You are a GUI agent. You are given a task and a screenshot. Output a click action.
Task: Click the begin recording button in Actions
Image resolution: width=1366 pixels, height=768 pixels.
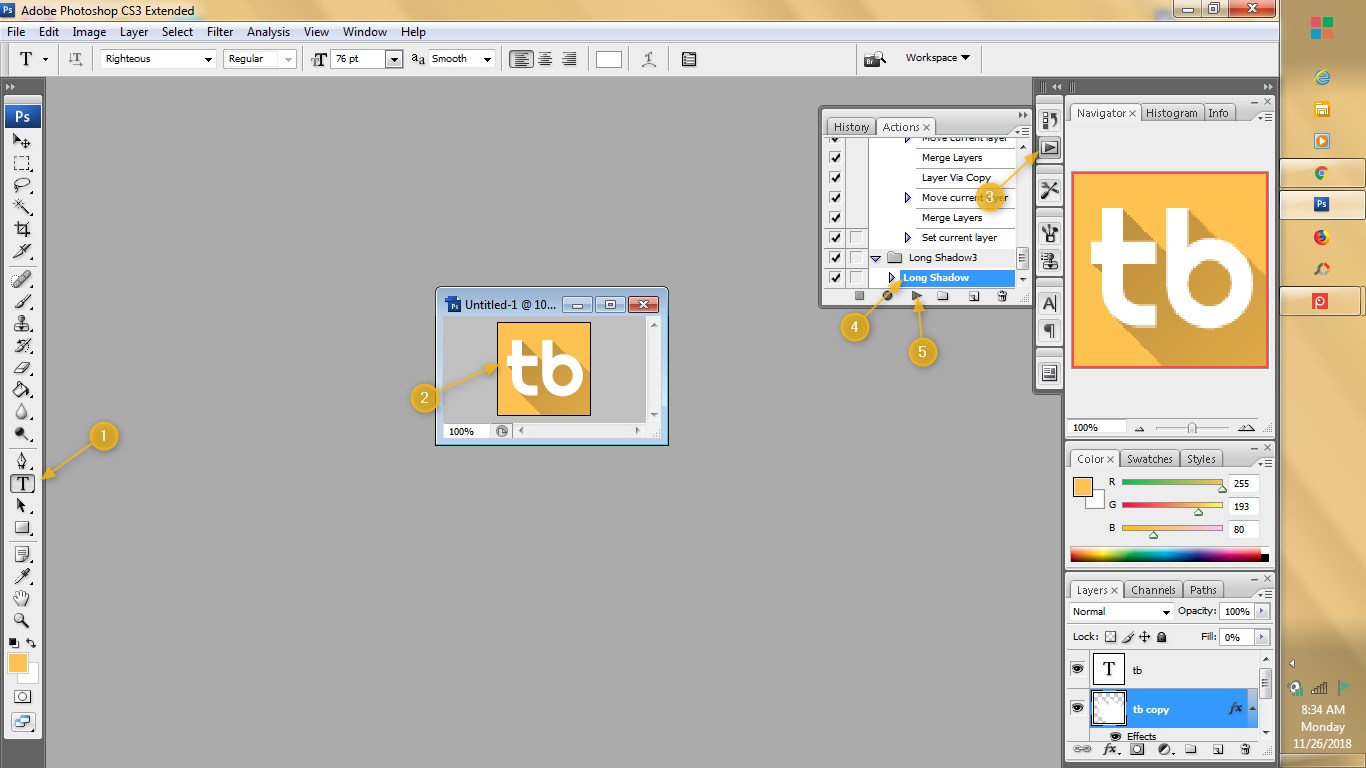point(887,296)
